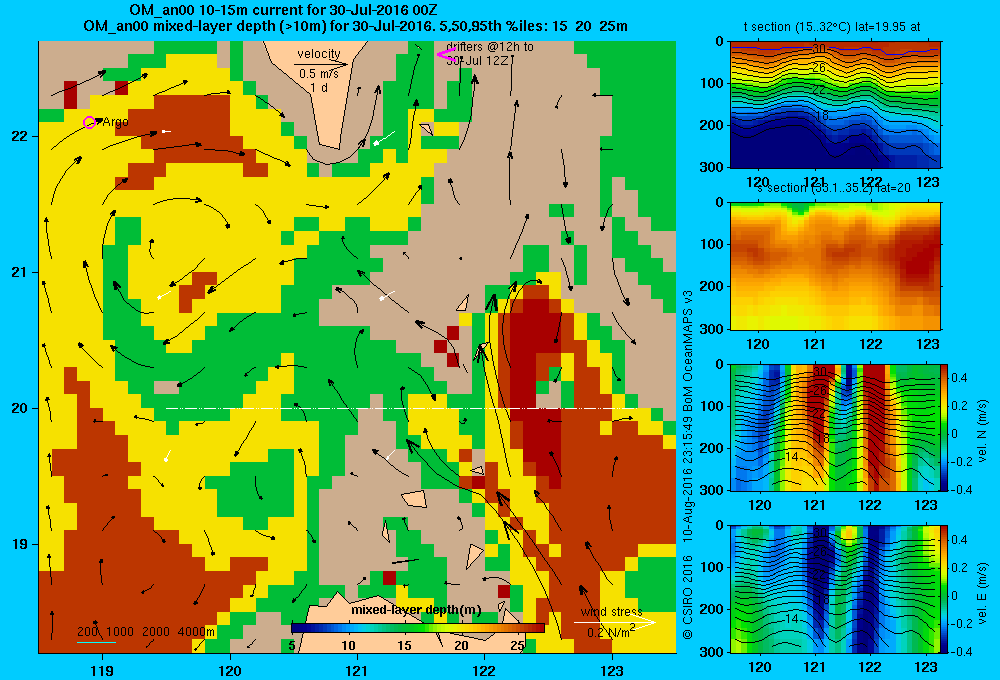The height and width of the screenshot is (680, 1000).
Task: Open the salinity section panel
Action: [x=835, y=266]
